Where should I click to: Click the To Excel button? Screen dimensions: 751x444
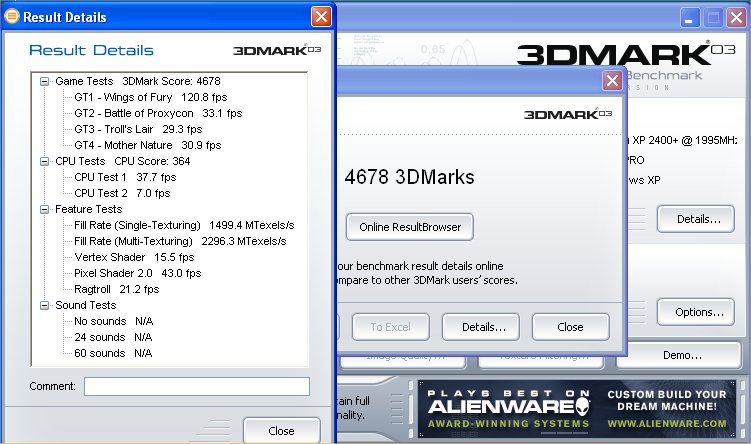[x=390, y=327]
